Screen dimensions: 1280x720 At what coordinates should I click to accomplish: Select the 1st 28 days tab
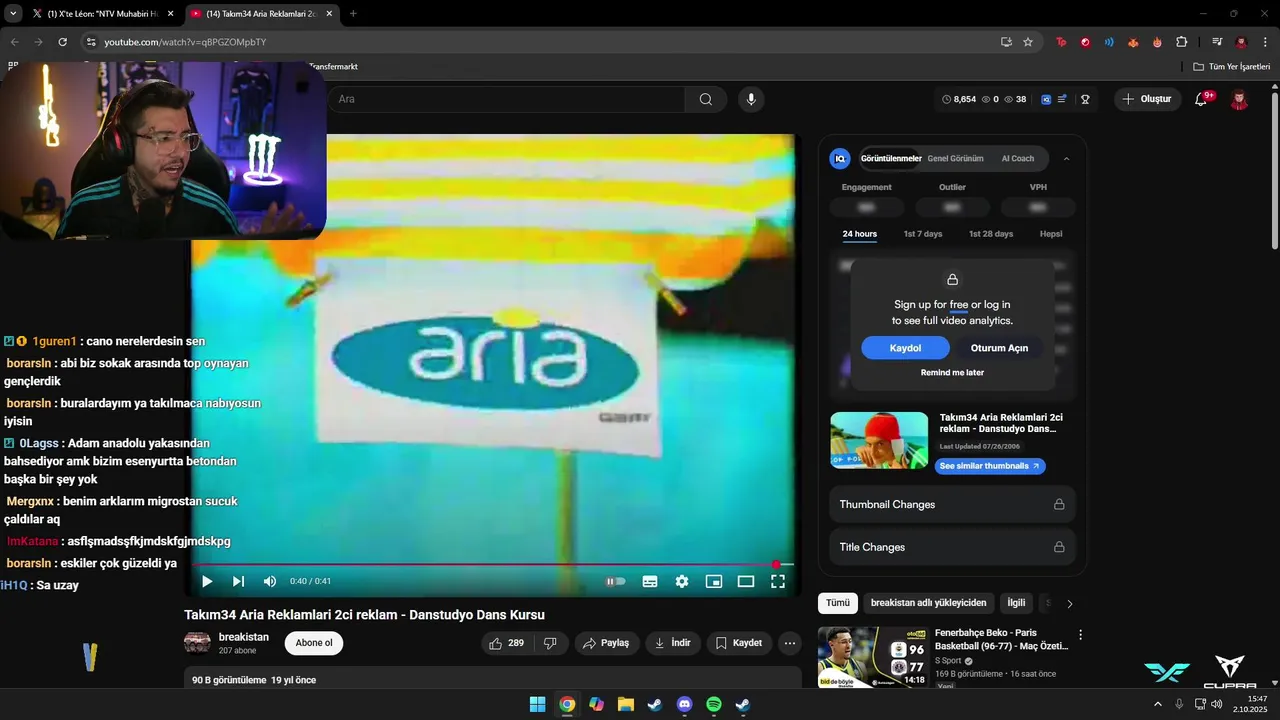tap(991, 234)
